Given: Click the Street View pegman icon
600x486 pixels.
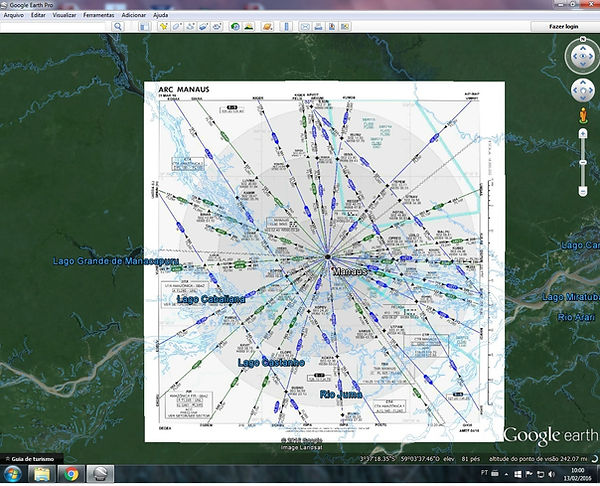Looking at the screenshot, I should click(583, 115).
